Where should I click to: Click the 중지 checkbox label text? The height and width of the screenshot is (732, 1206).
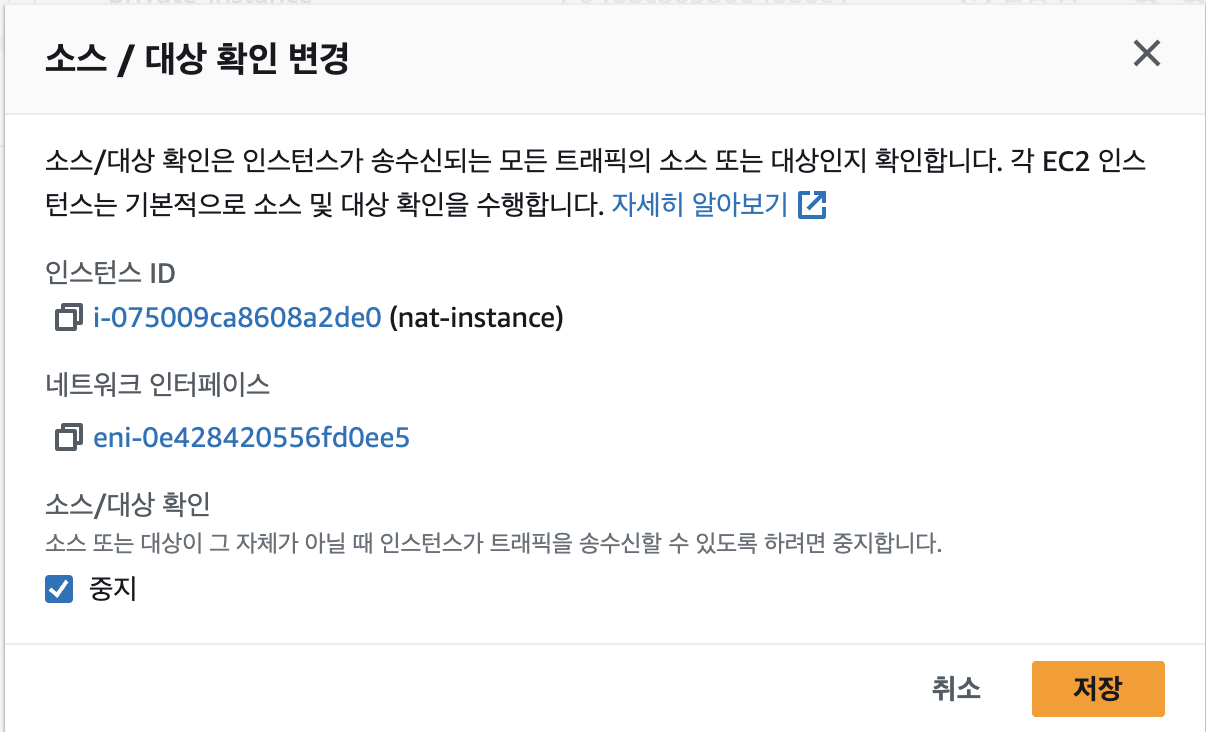click(112, 590)
